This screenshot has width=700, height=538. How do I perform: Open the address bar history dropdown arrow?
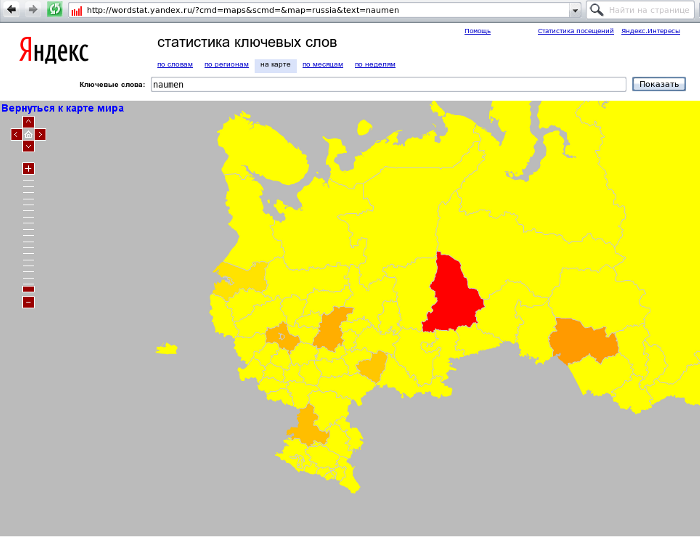[x=575, y=10]
